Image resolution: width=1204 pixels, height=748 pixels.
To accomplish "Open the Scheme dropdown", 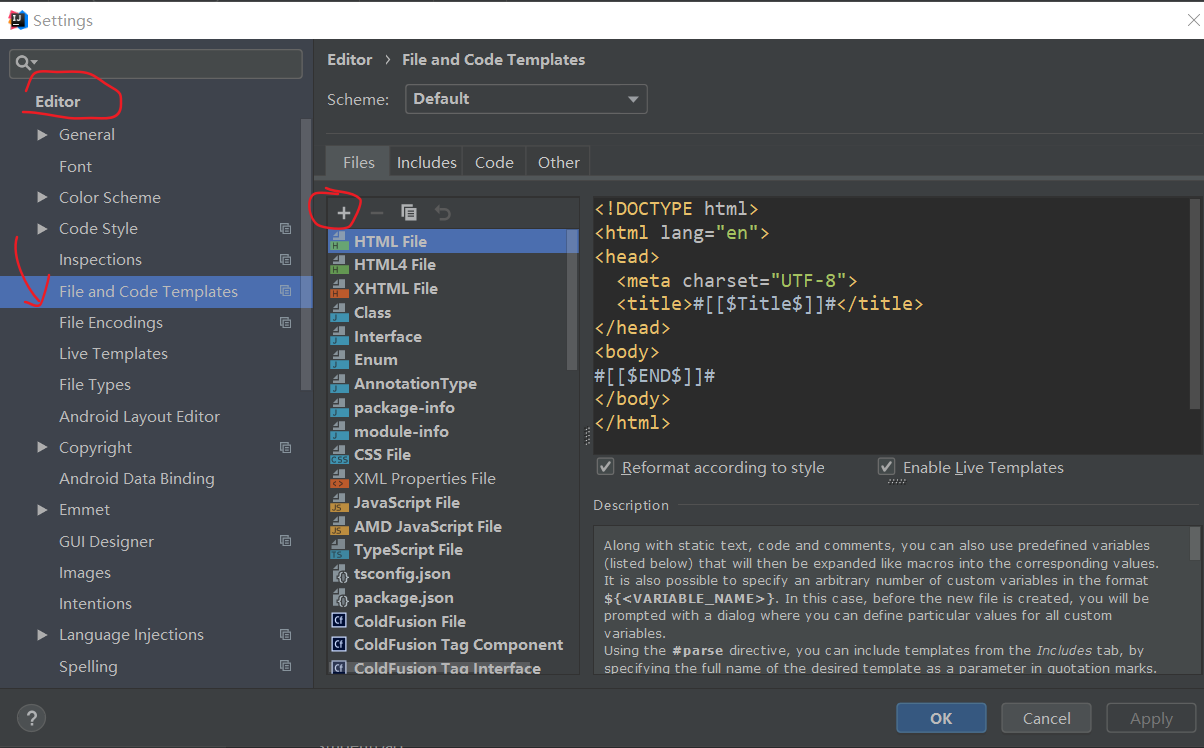I will click(x=526, y=99).
